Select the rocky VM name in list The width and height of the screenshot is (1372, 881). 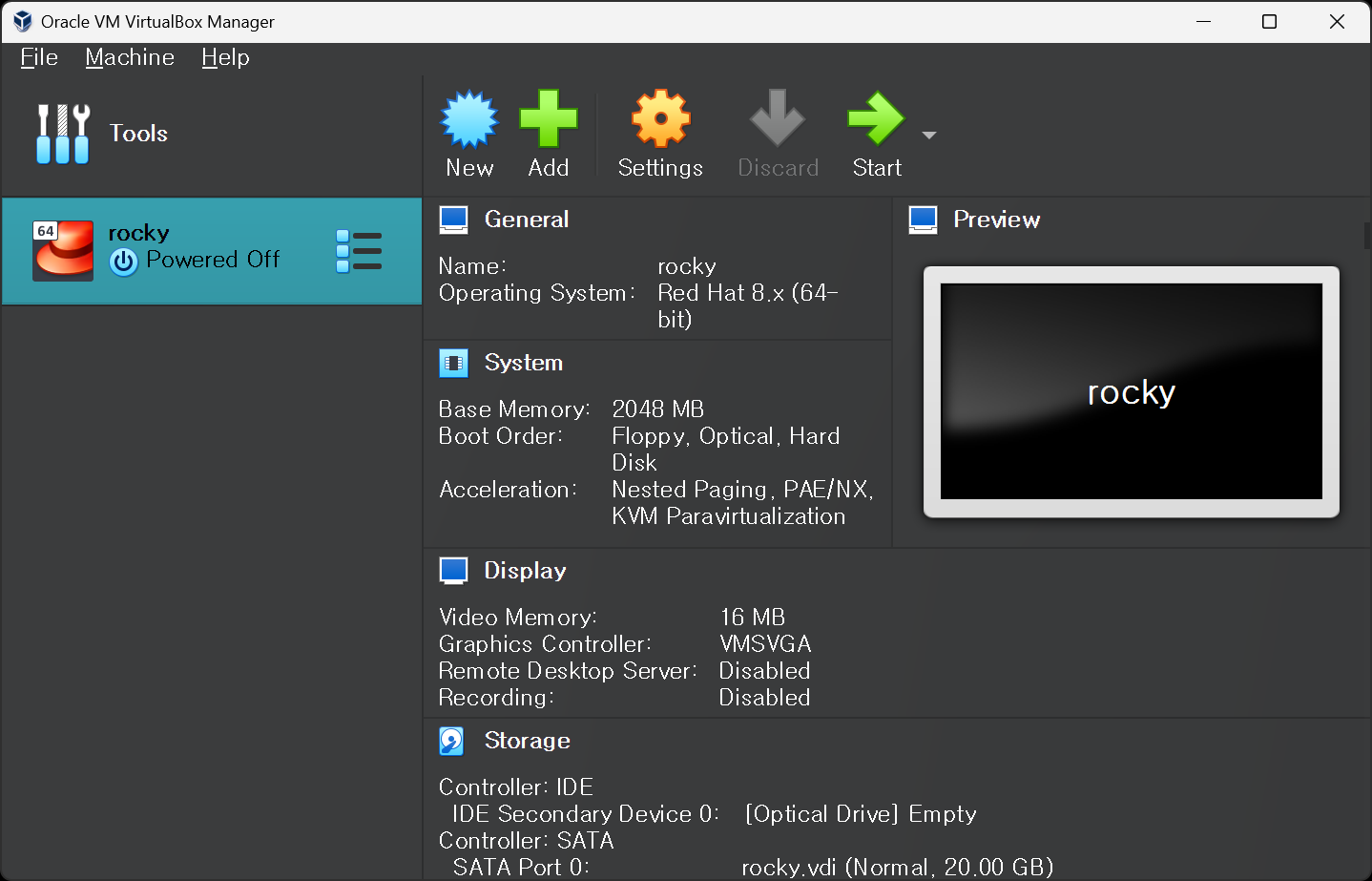(x=138, y=233)
